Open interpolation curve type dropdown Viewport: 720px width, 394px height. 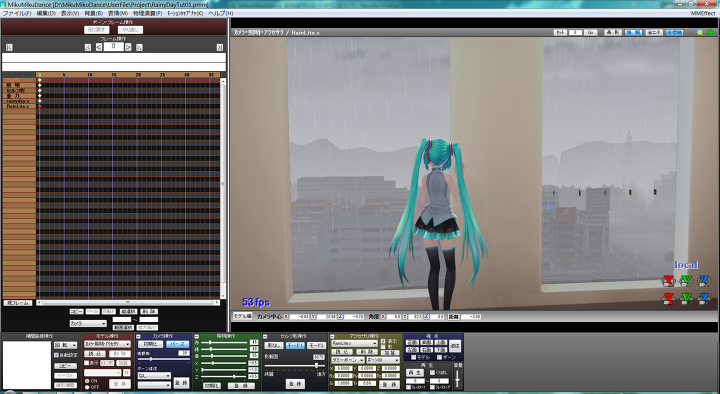click(66, 345)
